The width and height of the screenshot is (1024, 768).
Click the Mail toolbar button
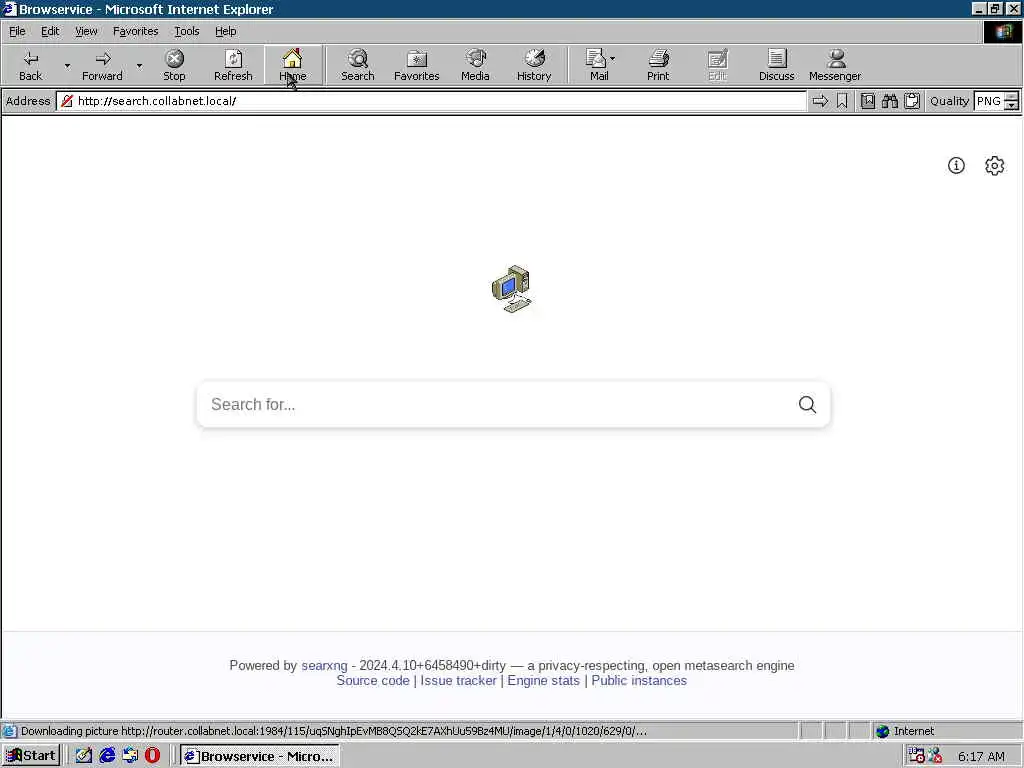[x=598, y=65]
